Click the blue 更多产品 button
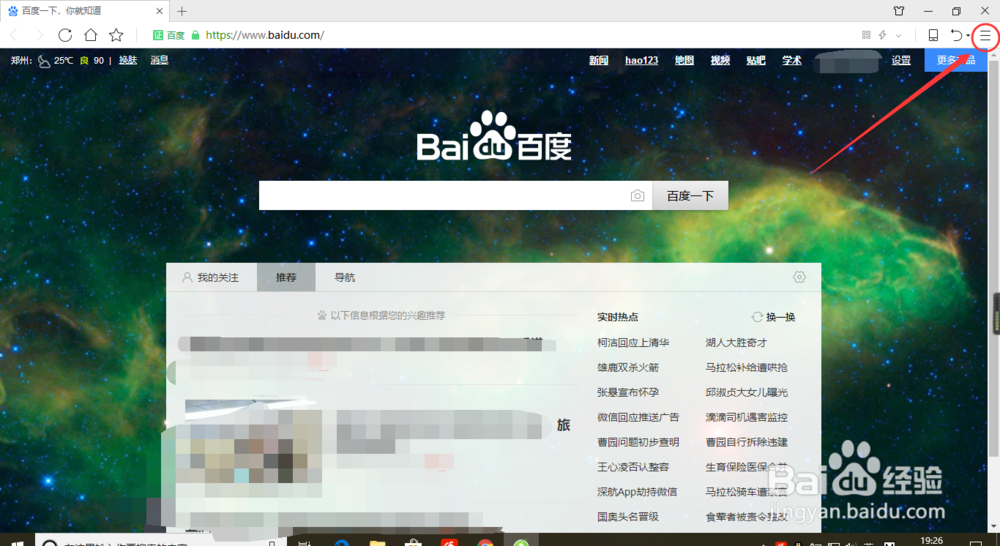This screenshot has height=546, width=1000. click(955, 60)
